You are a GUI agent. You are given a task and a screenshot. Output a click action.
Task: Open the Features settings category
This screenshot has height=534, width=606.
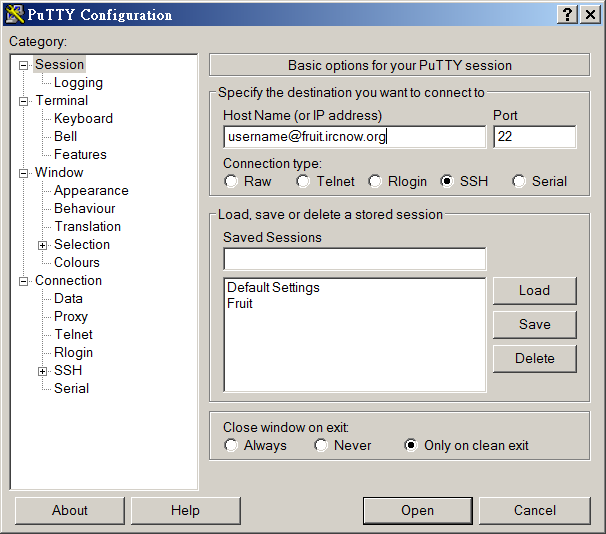click(80, 155)
